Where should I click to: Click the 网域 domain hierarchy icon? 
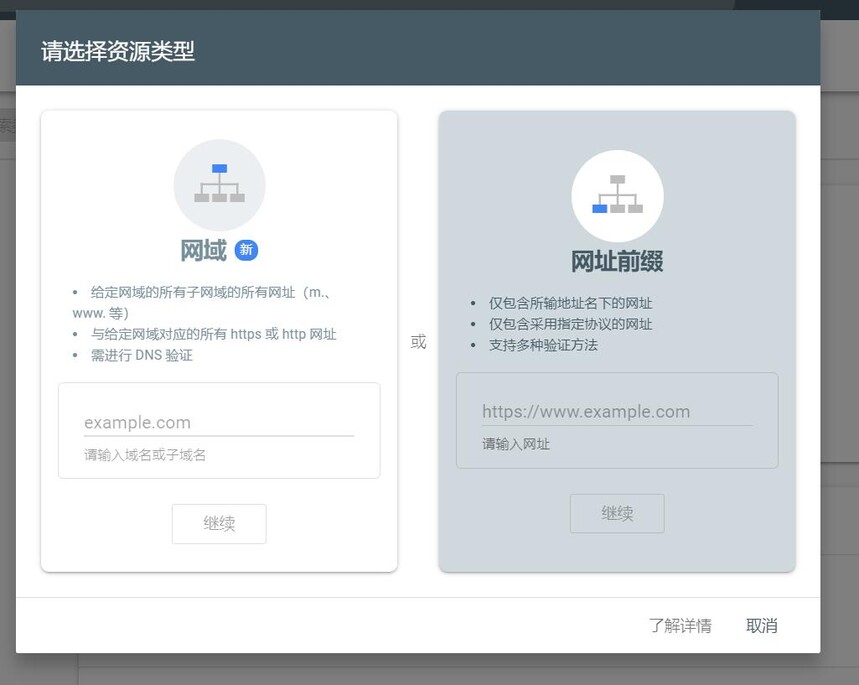pos(219,185)
